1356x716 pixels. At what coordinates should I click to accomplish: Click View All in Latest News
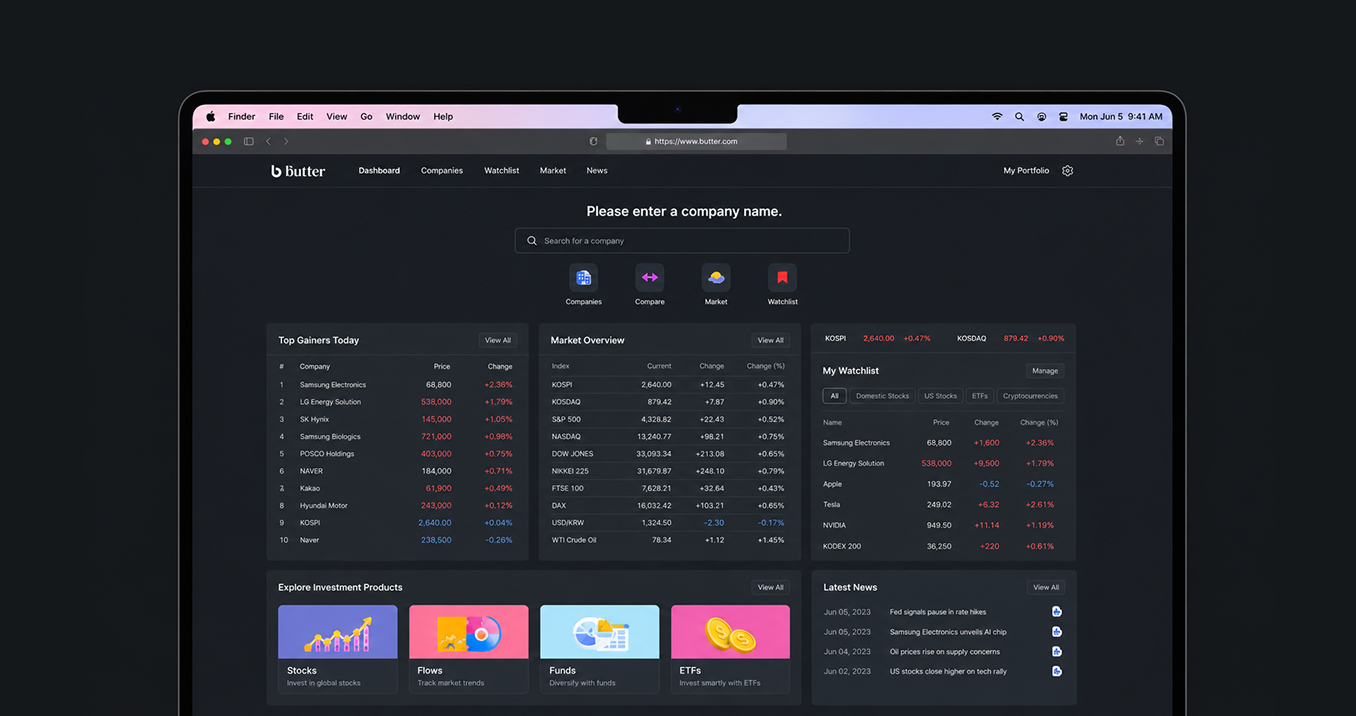point(1046,588)
